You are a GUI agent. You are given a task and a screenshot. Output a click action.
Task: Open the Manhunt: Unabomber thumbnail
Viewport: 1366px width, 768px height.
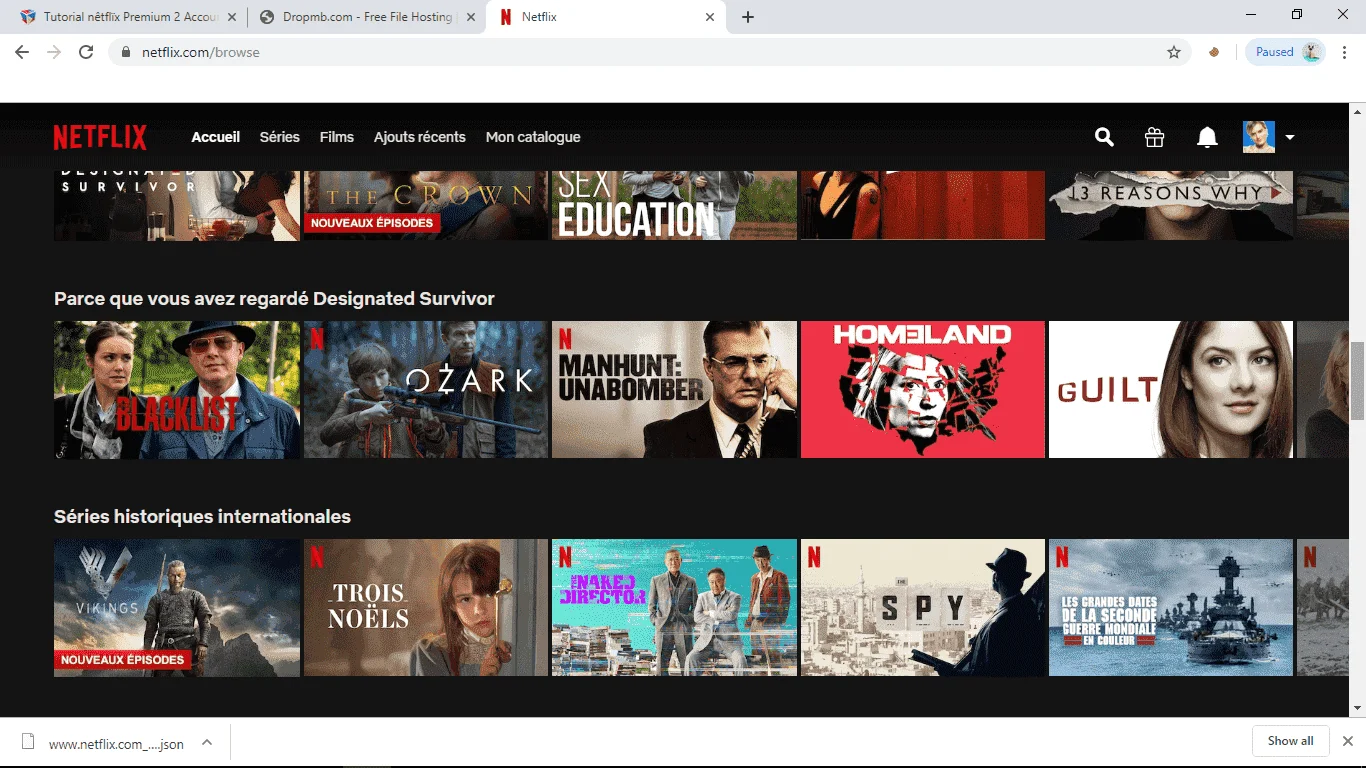coord(675,390)
